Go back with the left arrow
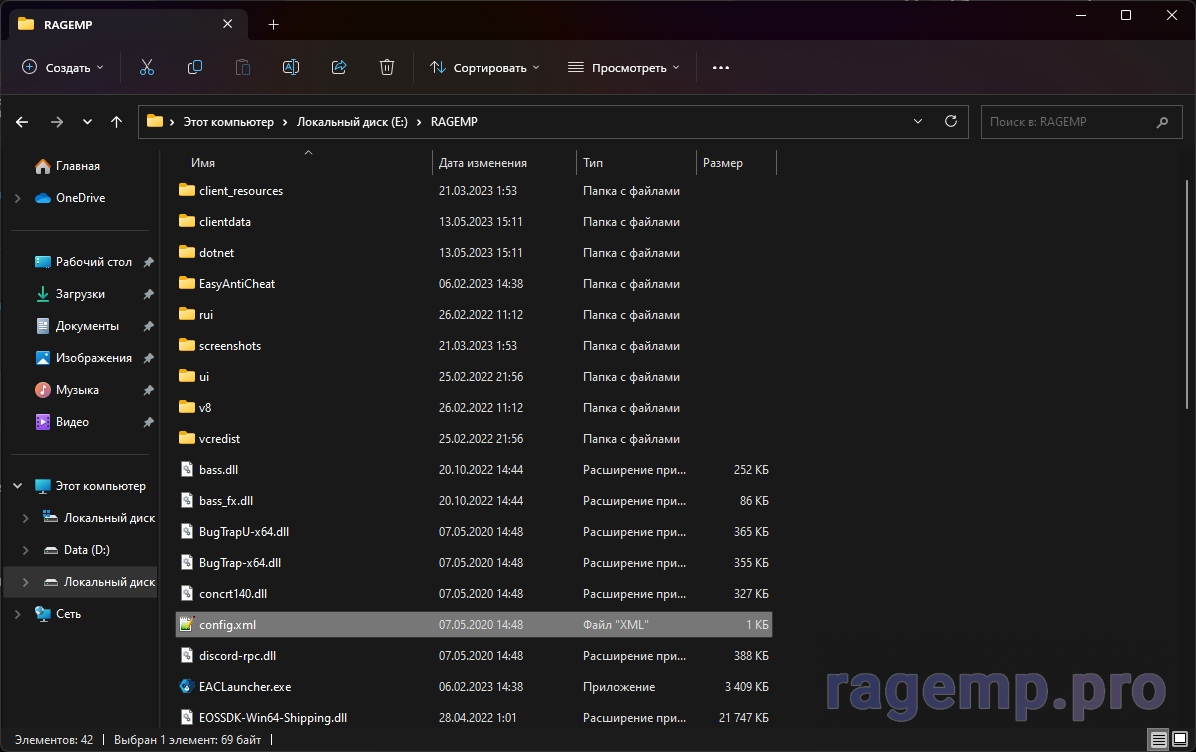Viewport: 1196px width, 752px height. pos(22,122)
